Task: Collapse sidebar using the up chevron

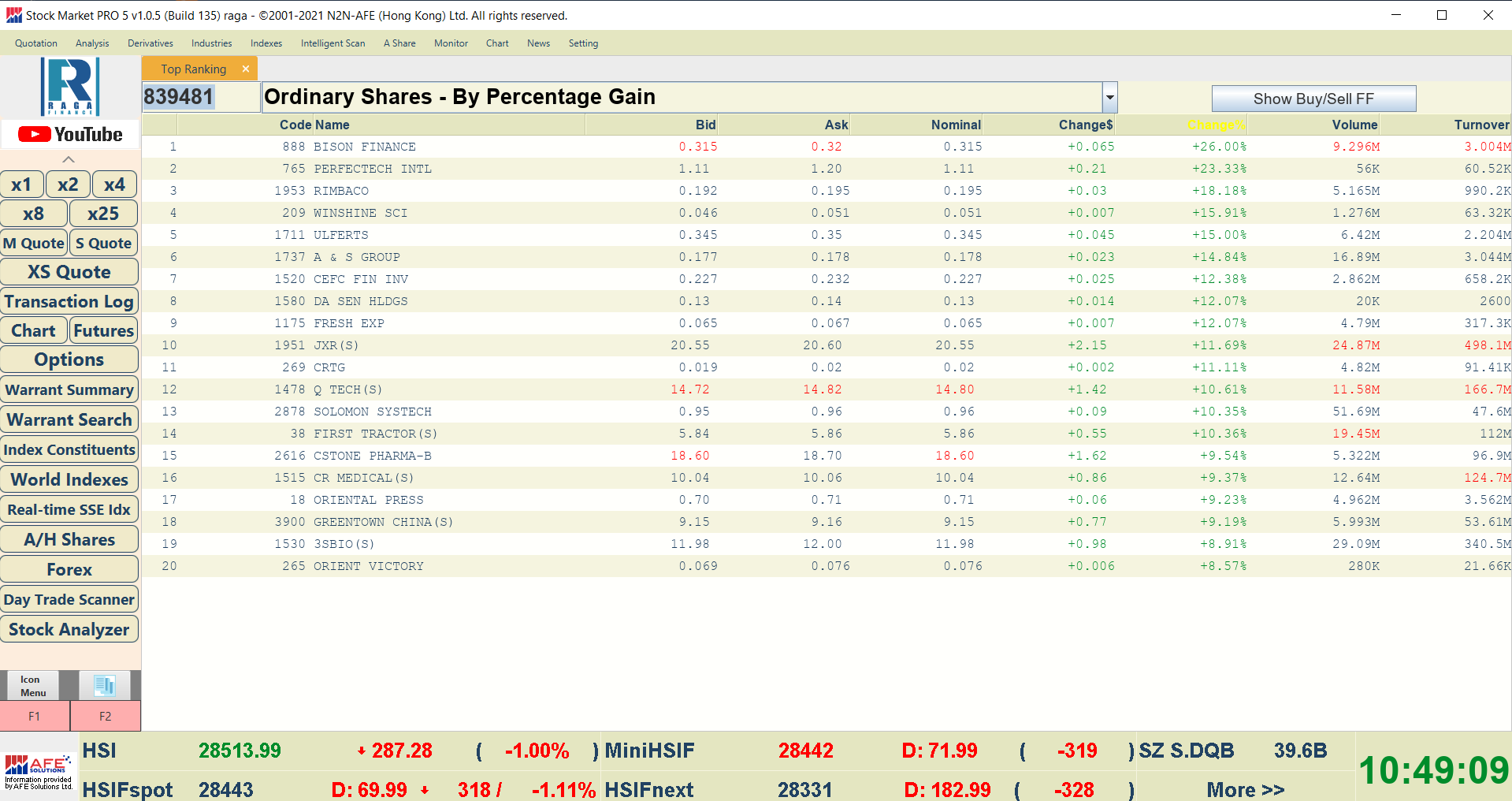Action: [69, 159]
